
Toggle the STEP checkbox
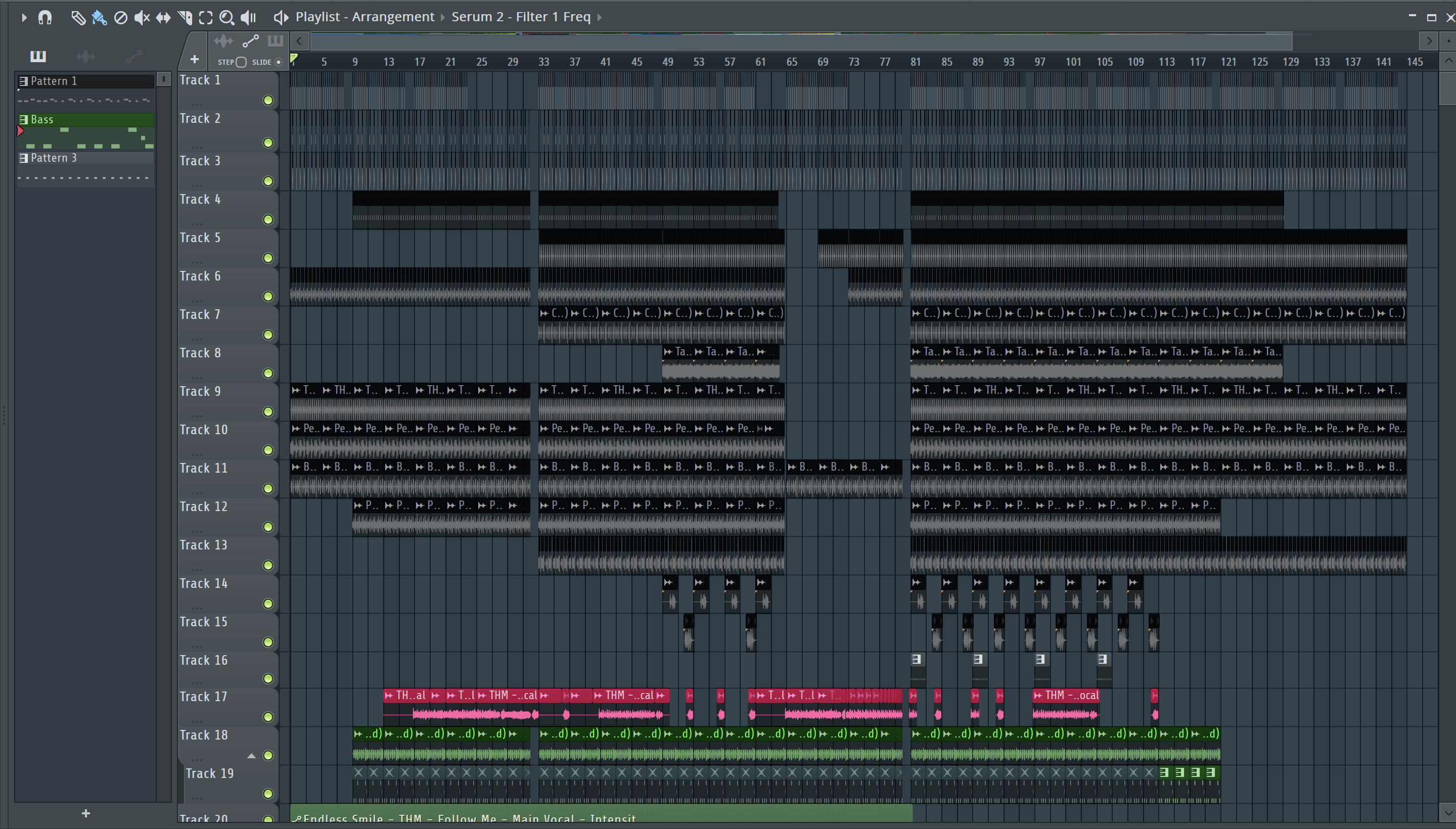(x=242, y=62)
